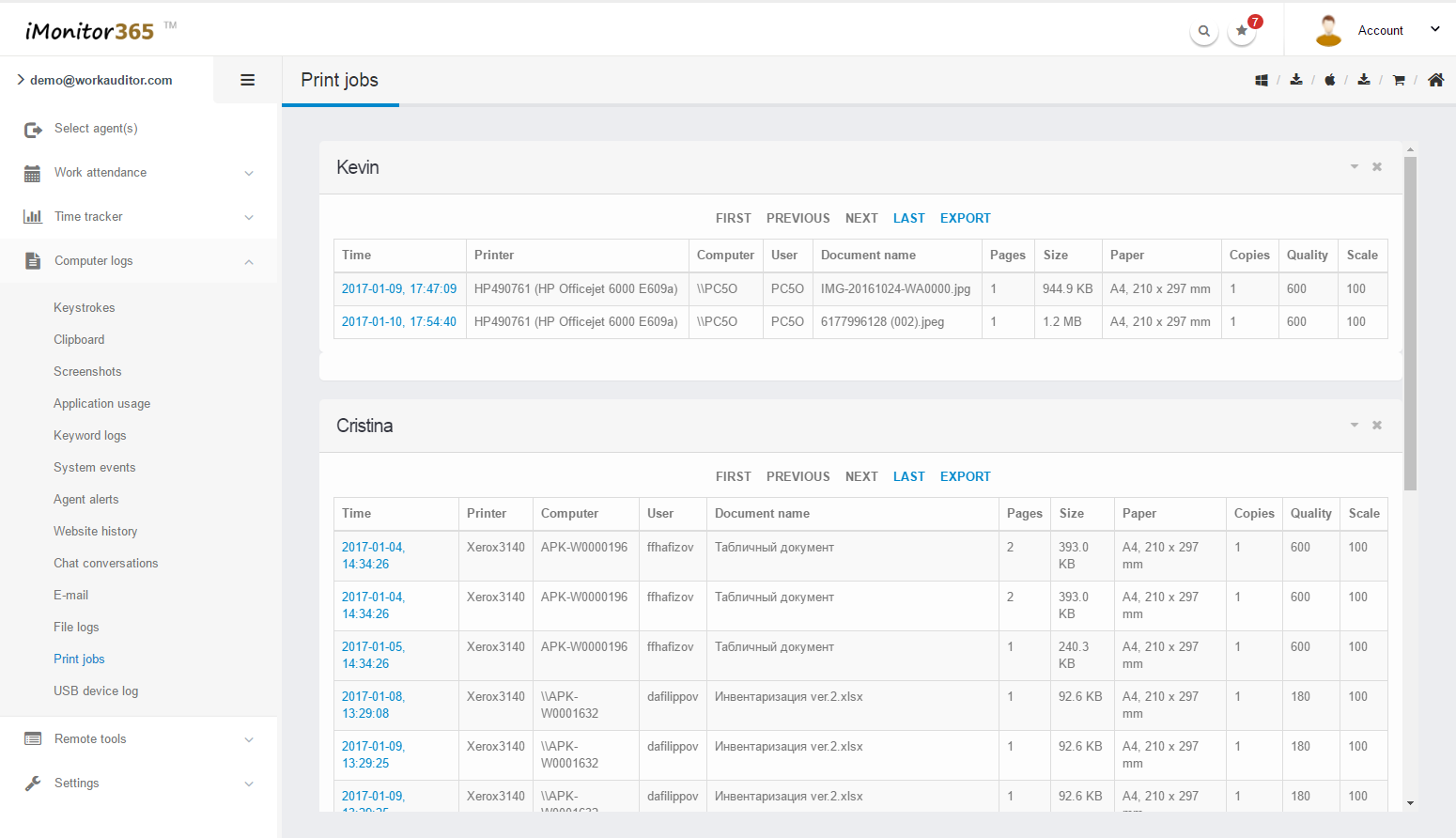Open the star notifications with badge 7
This screenshot has width=1456, height=838.
pyautogui.click(x=1242, y=31)
